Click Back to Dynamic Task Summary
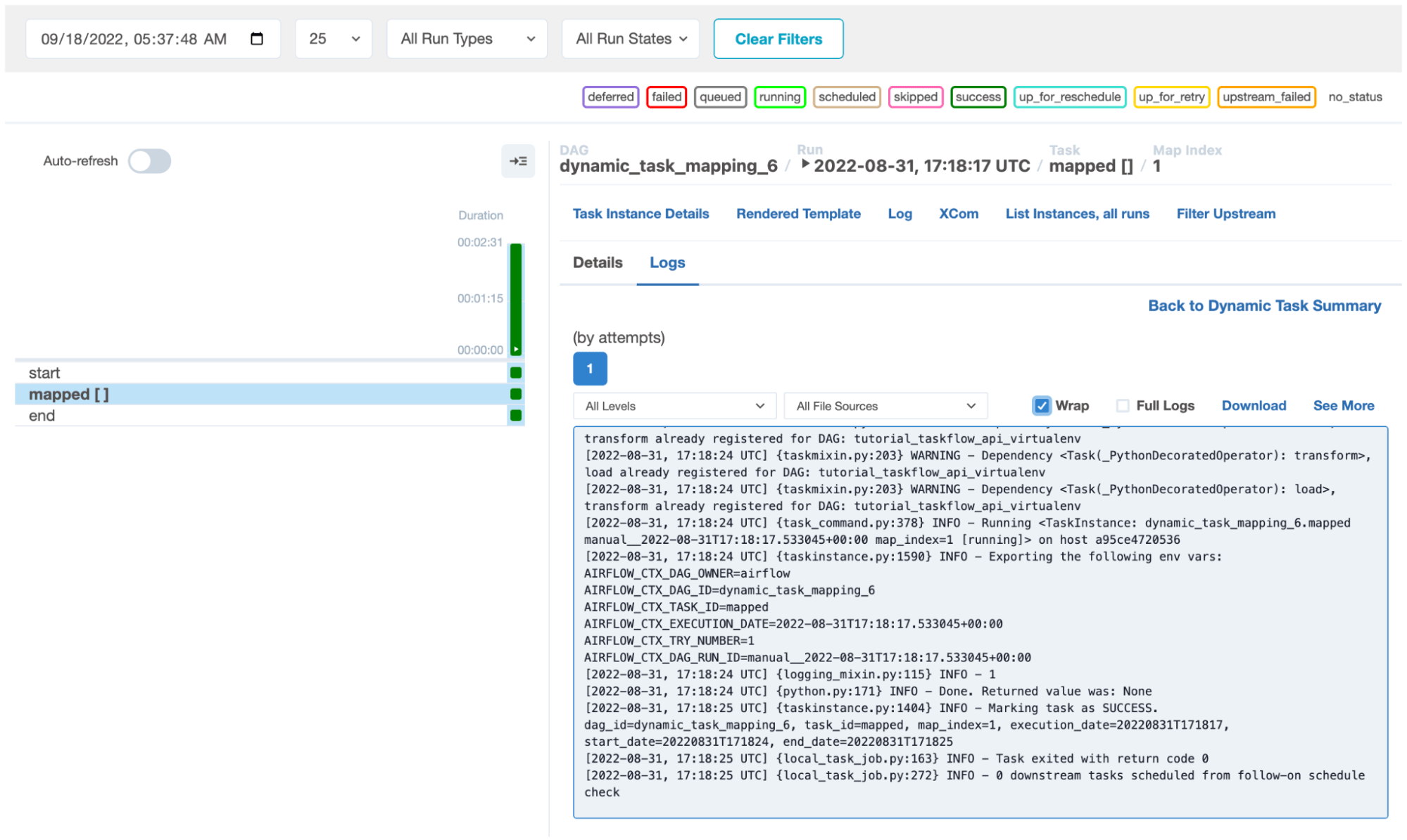The width and height of the screenshot is (1407, 840). [x=1263, y=305]
